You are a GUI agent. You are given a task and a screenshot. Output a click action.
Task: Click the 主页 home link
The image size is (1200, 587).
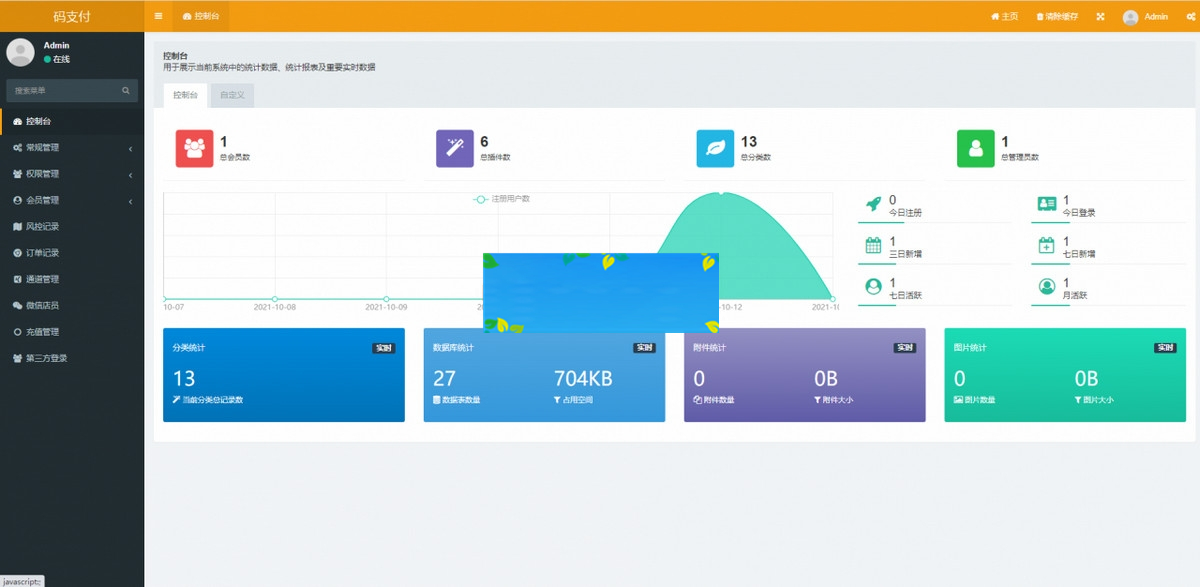(x=1004, y=17)
